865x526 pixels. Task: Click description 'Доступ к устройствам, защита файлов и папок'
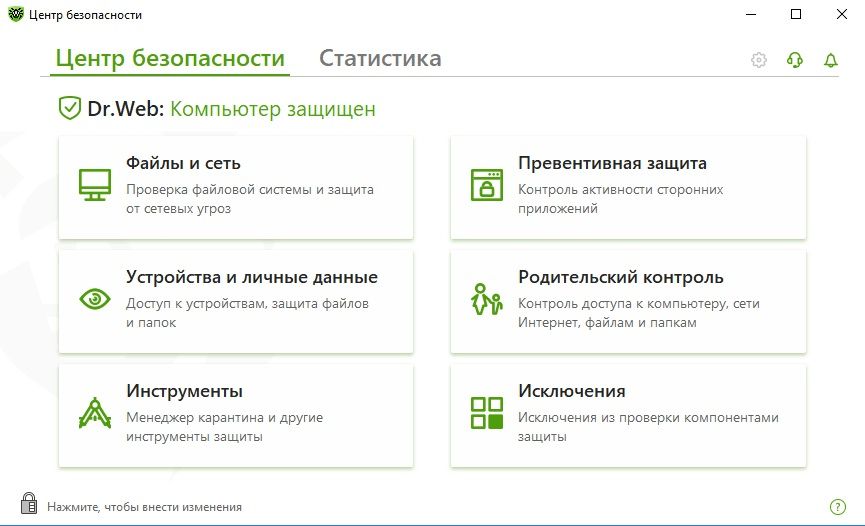(x=247, y=313)
